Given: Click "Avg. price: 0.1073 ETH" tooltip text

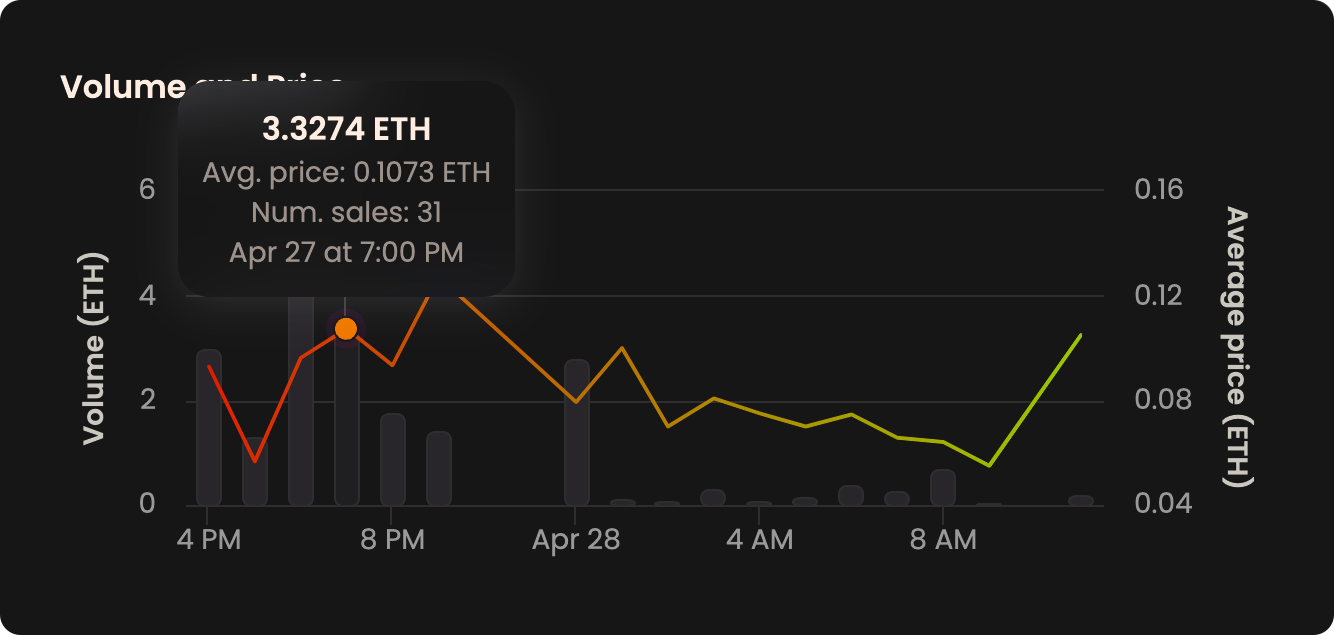Looking at the screenshot, I should click(x=346, y=173).
